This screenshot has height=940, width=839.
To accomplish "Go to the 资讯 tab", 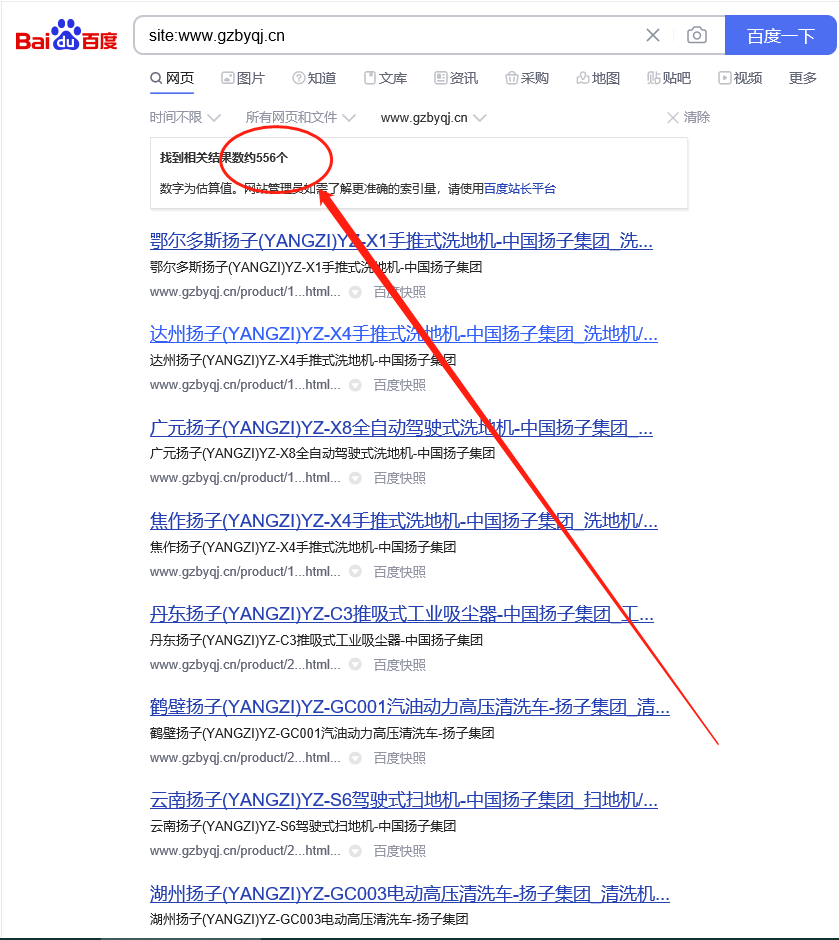I will pyautogui.click(x=456, y=78).
